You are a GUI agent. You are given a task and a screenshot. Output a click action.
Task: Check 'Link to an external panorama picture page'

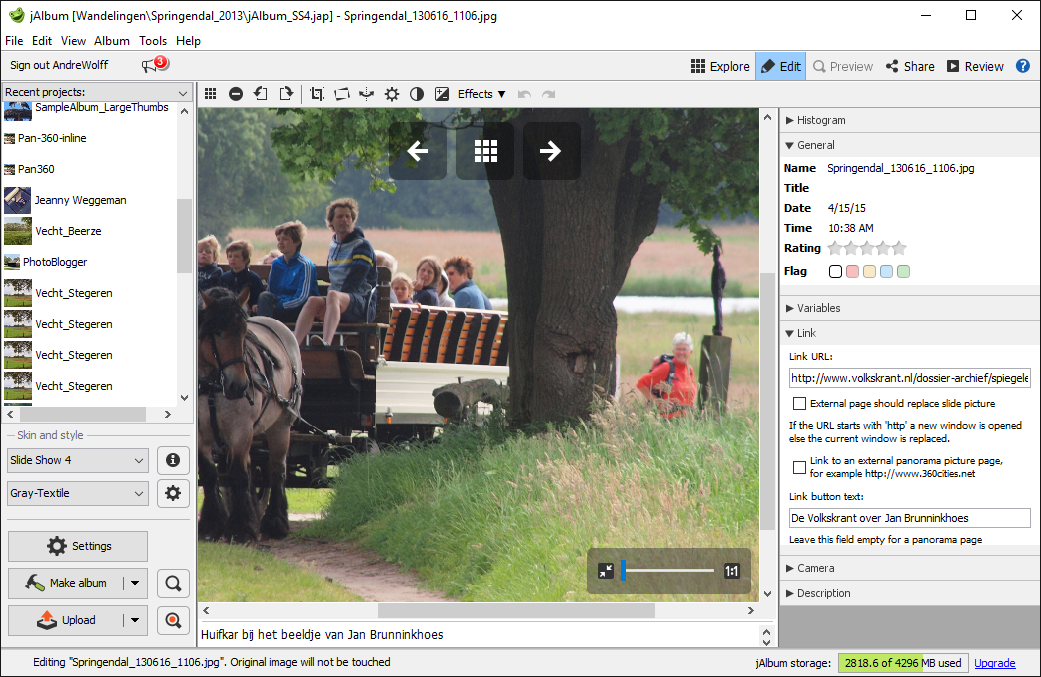[x=799, y=467]
